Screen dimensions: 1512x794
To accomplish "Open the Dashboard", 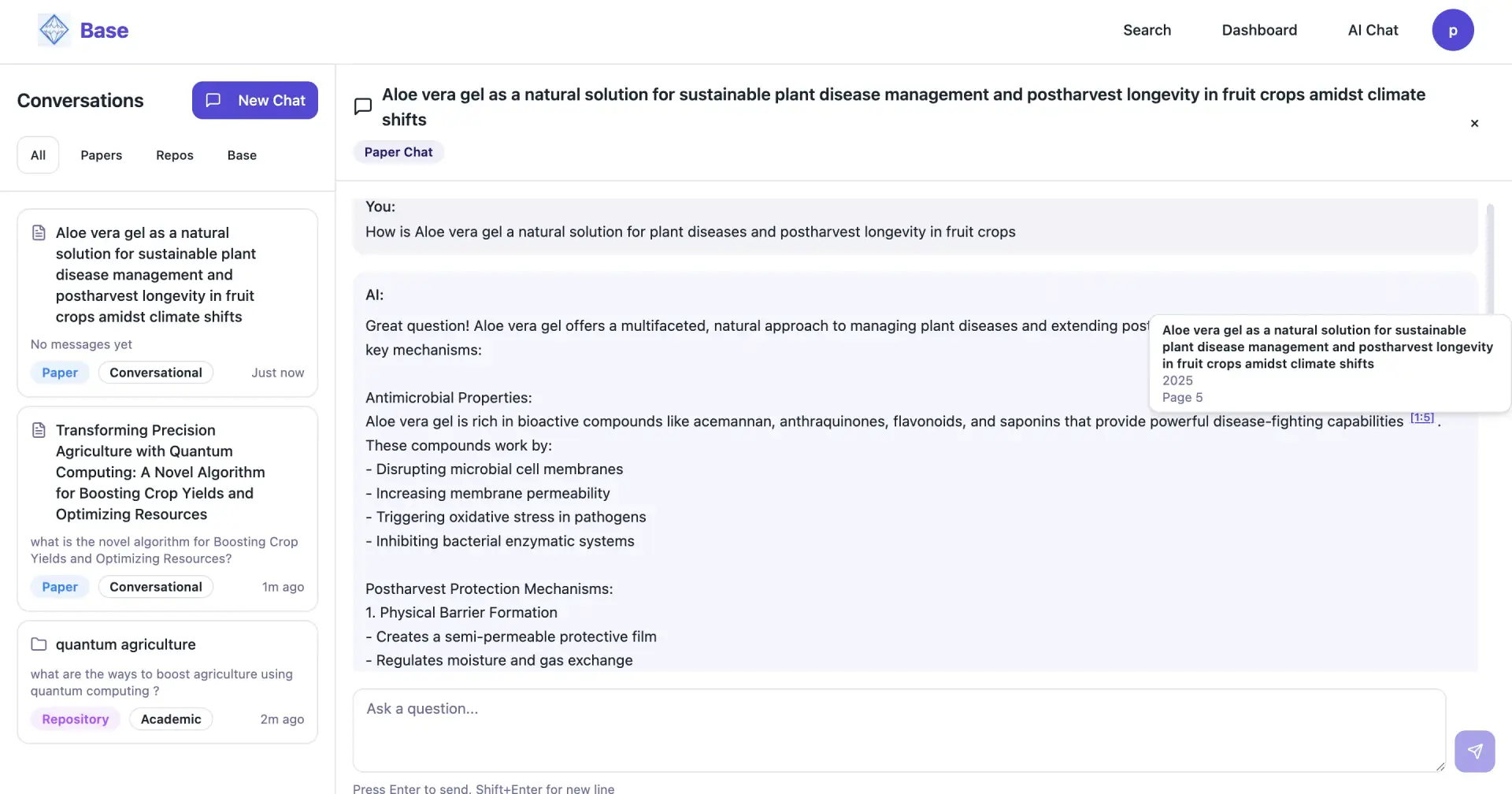I will coord(1258,29).
